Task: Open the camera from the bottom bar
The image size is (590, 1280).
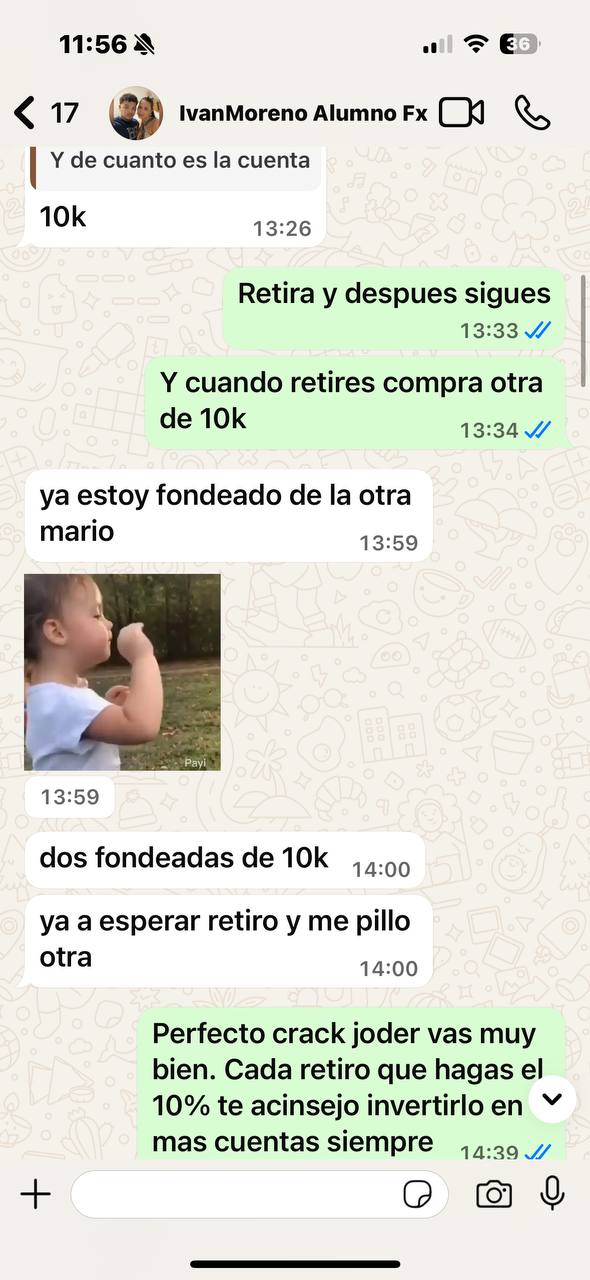Action: 494,1194
